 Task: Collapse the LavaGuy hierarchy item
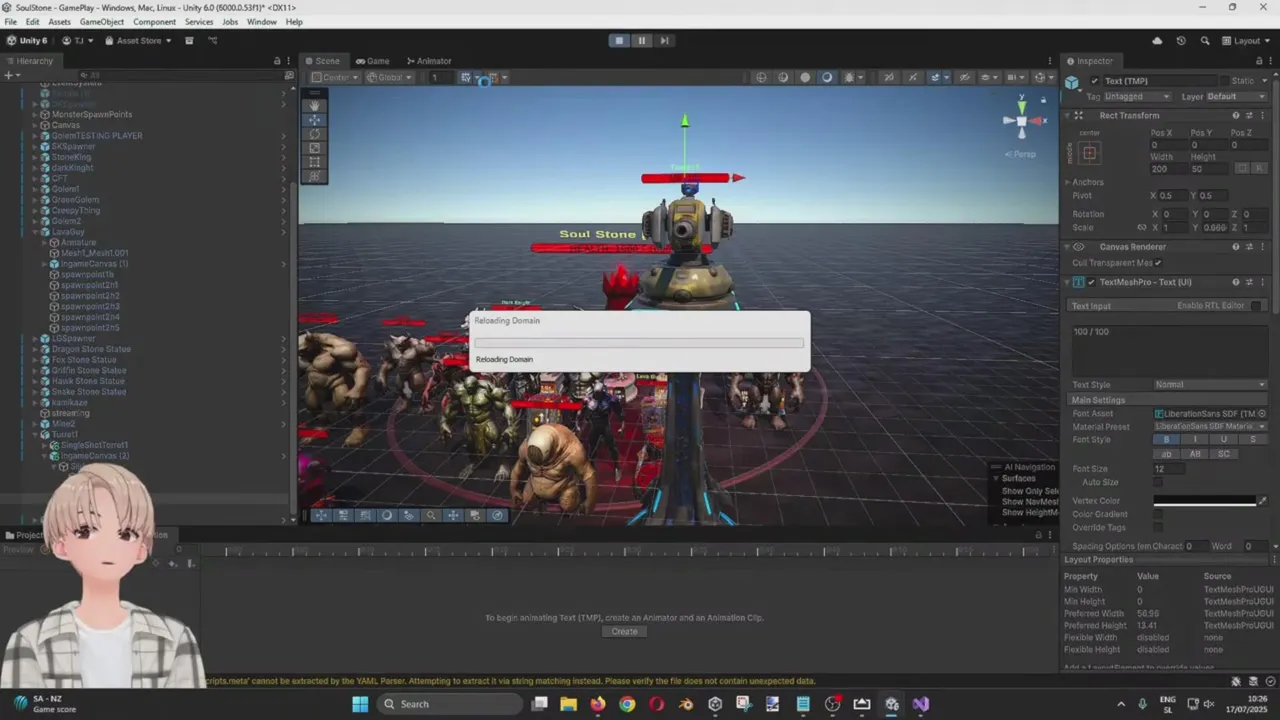tap(34, 232)
